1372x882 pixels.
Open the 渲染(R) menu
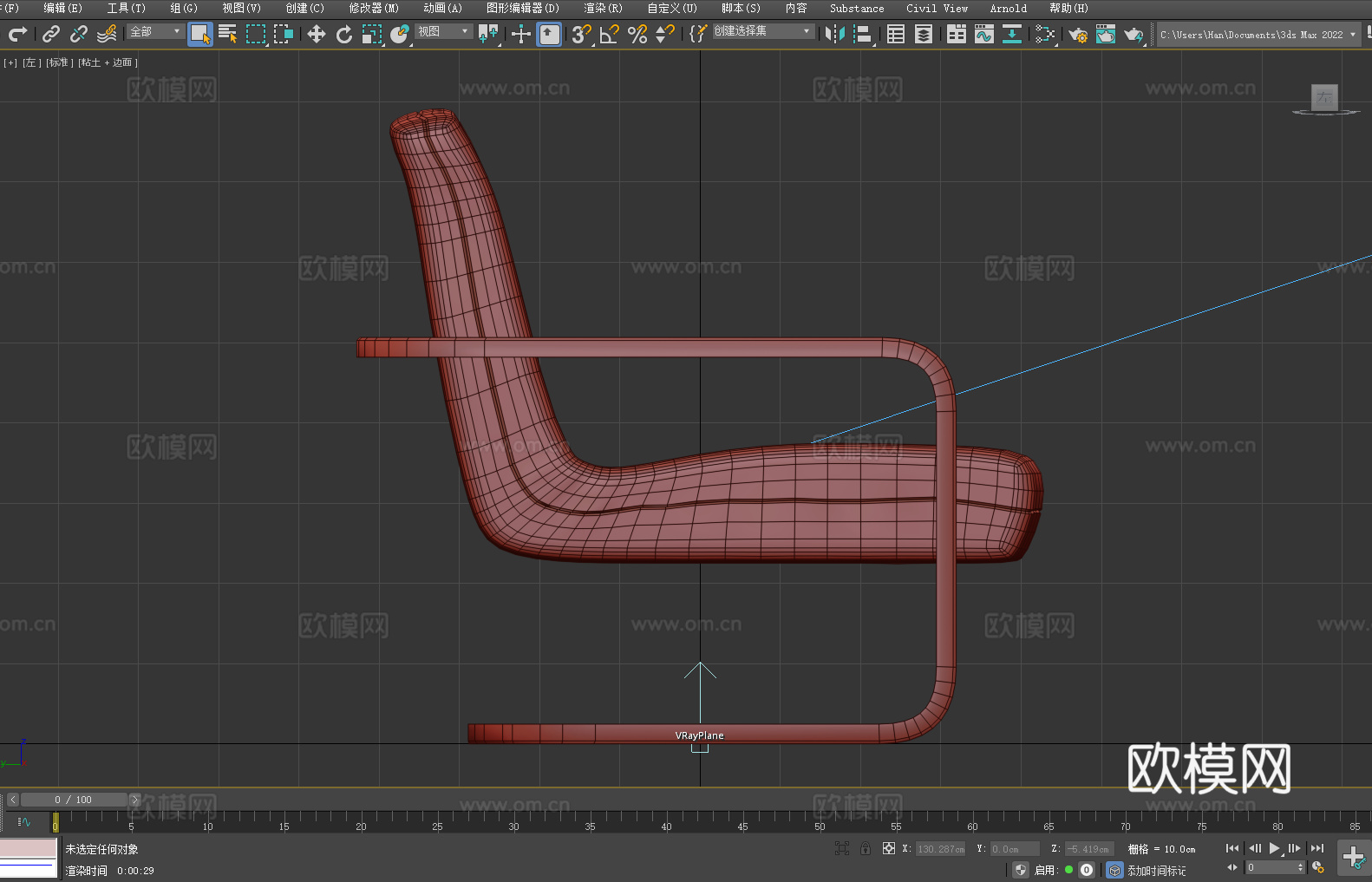click(x=603, y=8)
